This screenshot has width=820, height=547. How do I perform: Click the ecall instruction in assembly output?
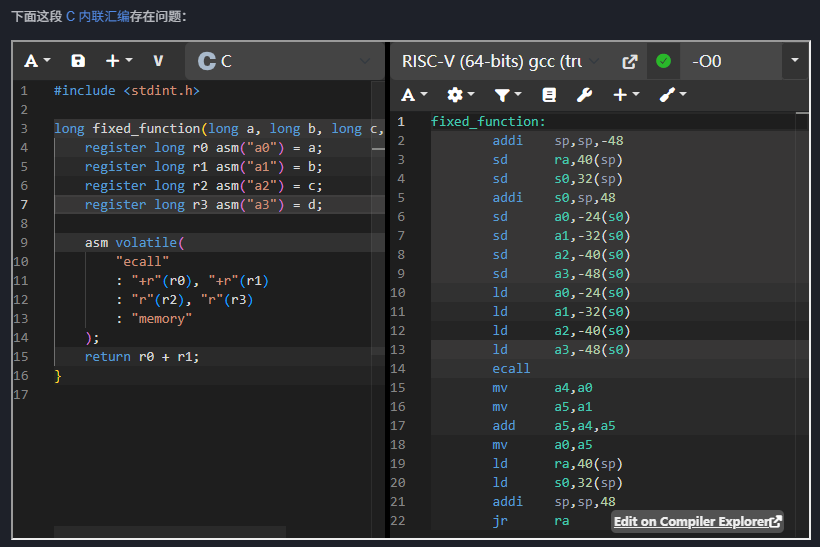(511, 369)
